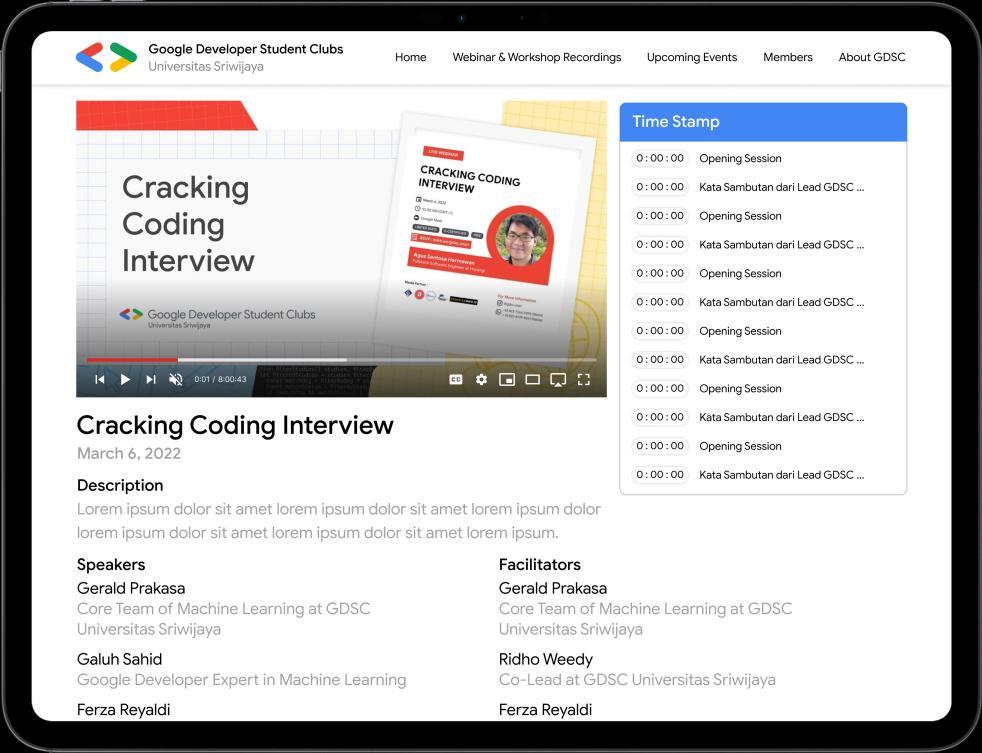Select the first Kata Sambutan dari Lead GDSC row

tap(747, 187)
